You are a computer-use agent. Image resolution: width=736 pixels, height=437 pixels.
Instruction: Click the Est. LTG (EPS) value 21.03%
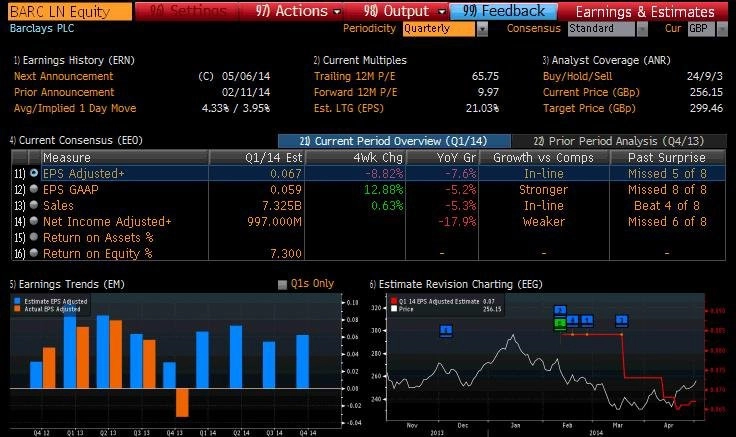tap(482, 108)
